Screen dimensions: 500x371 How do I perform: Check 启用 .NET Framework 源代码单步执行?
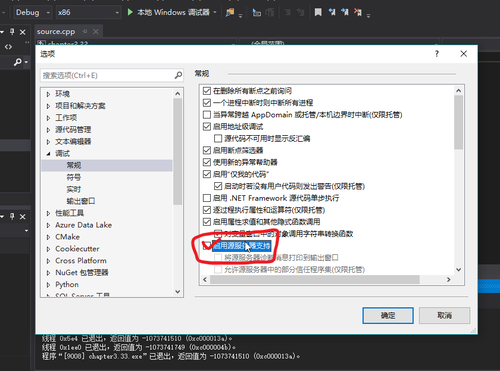pos(207,198)
